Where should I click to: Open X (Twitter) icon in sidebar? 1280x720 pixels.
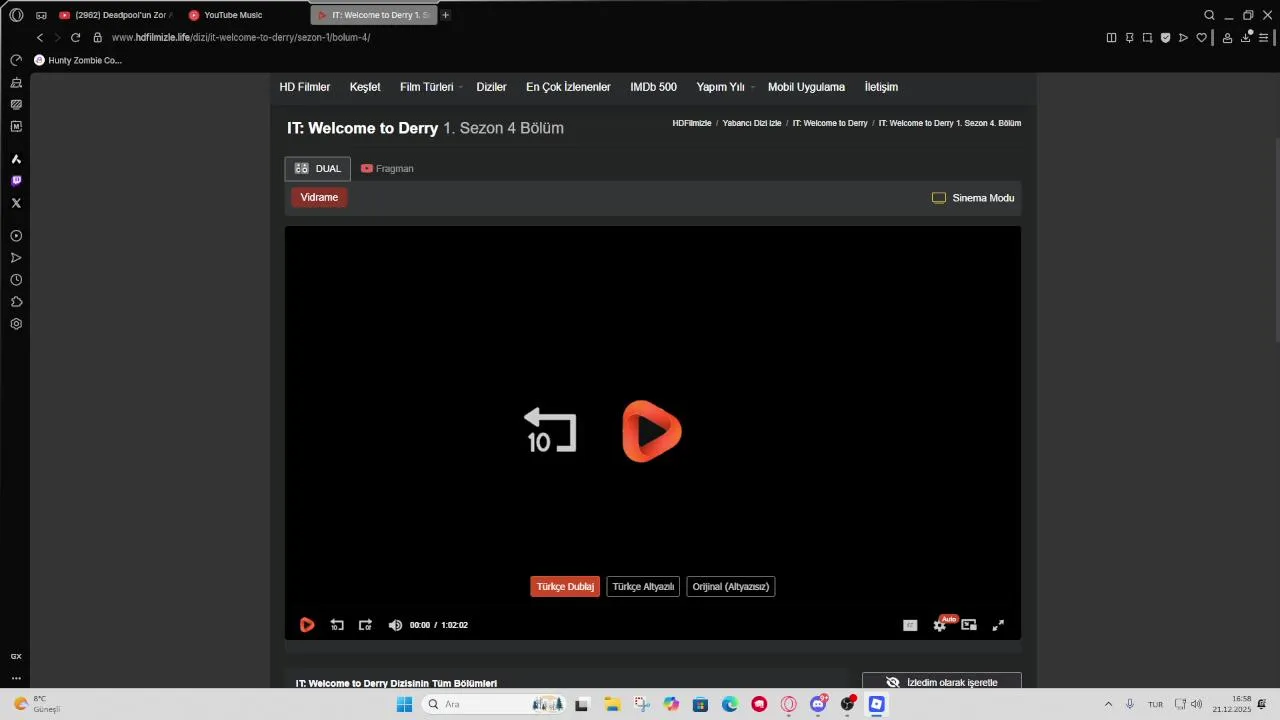(16, 203)
